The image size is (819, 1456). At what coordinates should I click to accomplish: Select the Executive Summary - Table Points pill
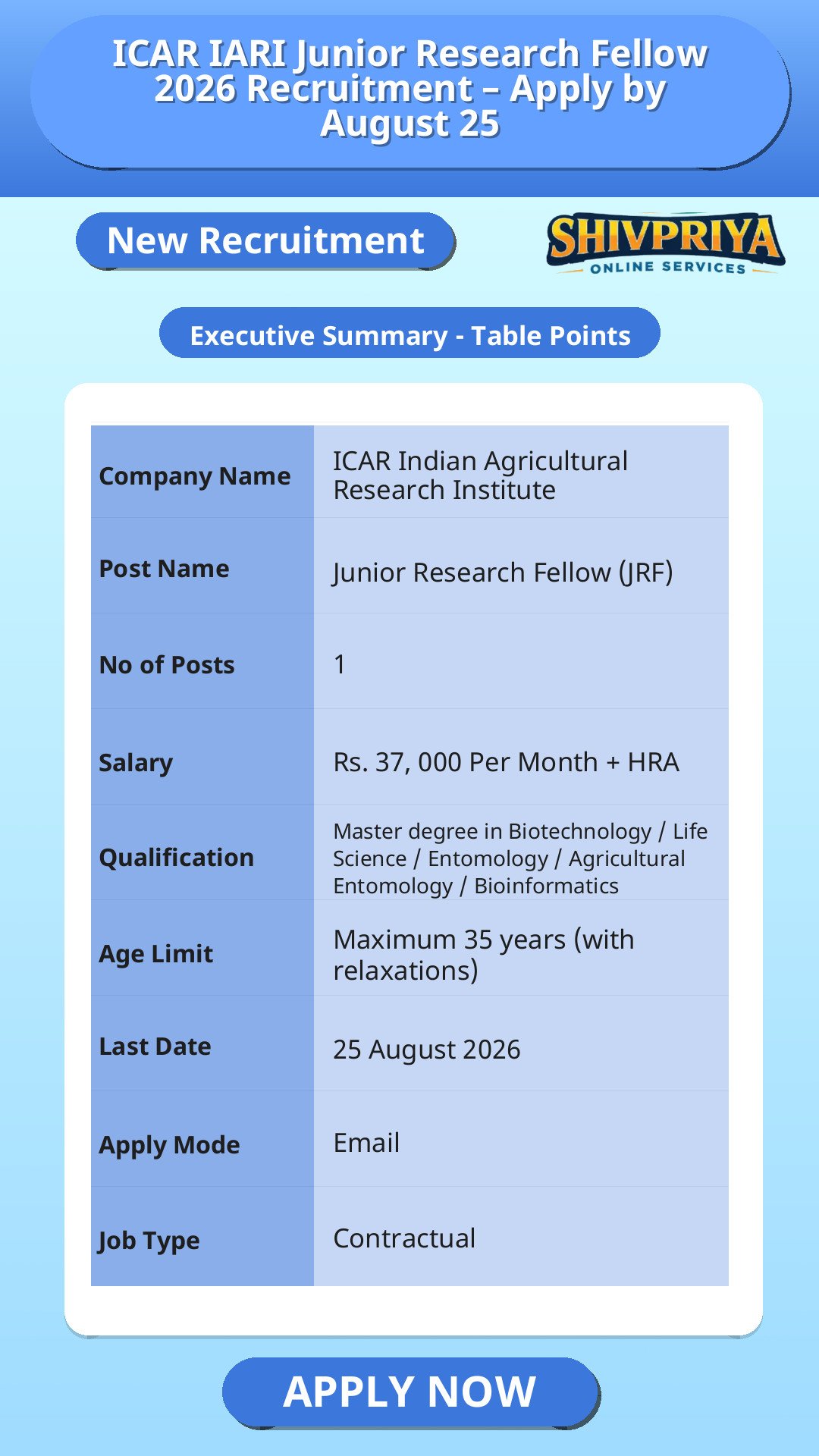coord(409,334)
